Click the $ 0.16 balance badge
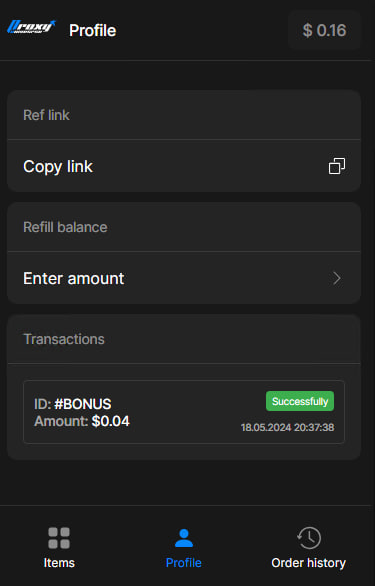The width and height of the screenshot is (375, 586). (324, 30)
